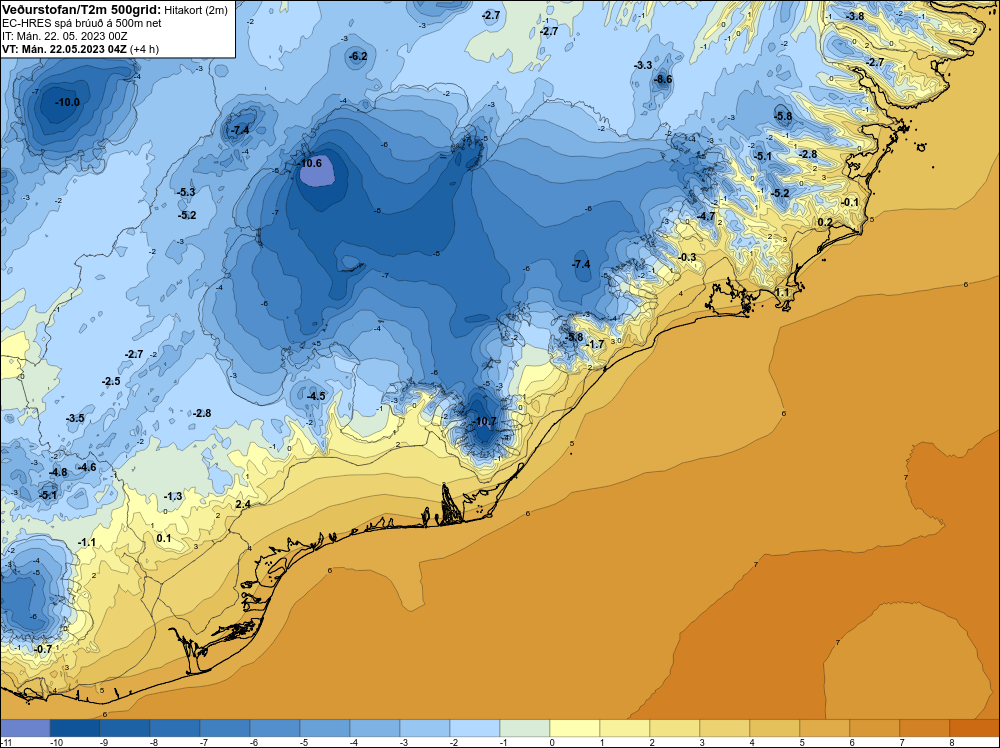Click the -11 value on the legend scale
The image size is (1000, 748).
tap(6, 742)
